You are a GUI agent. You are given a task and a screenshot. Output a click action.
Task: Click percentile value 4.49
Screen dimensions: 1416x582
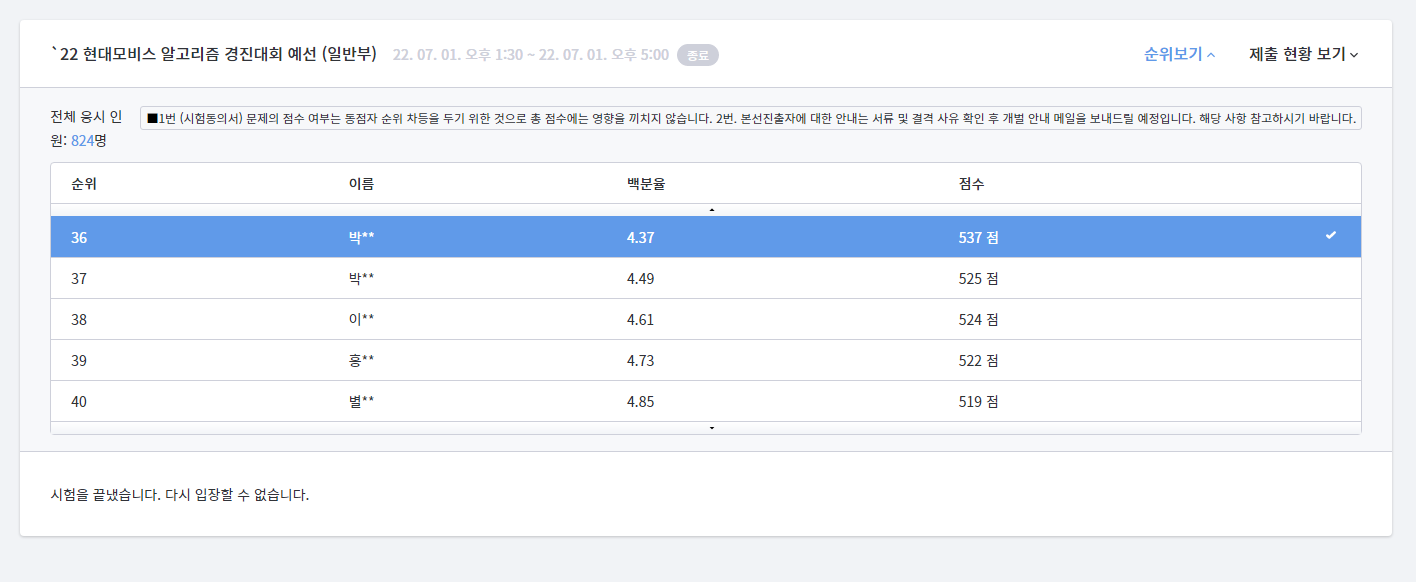point(640,279)
